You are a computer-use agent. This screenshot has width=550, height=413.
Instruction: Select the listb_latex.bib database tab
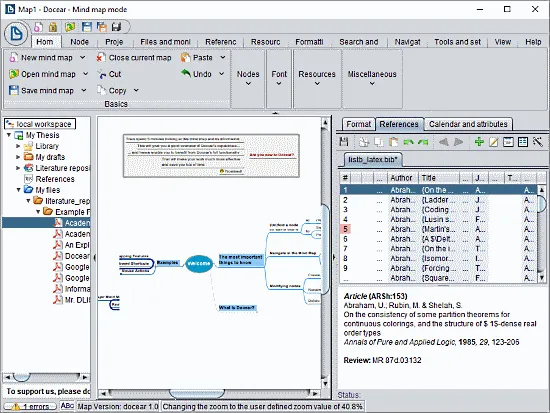[x=373, y=160]
